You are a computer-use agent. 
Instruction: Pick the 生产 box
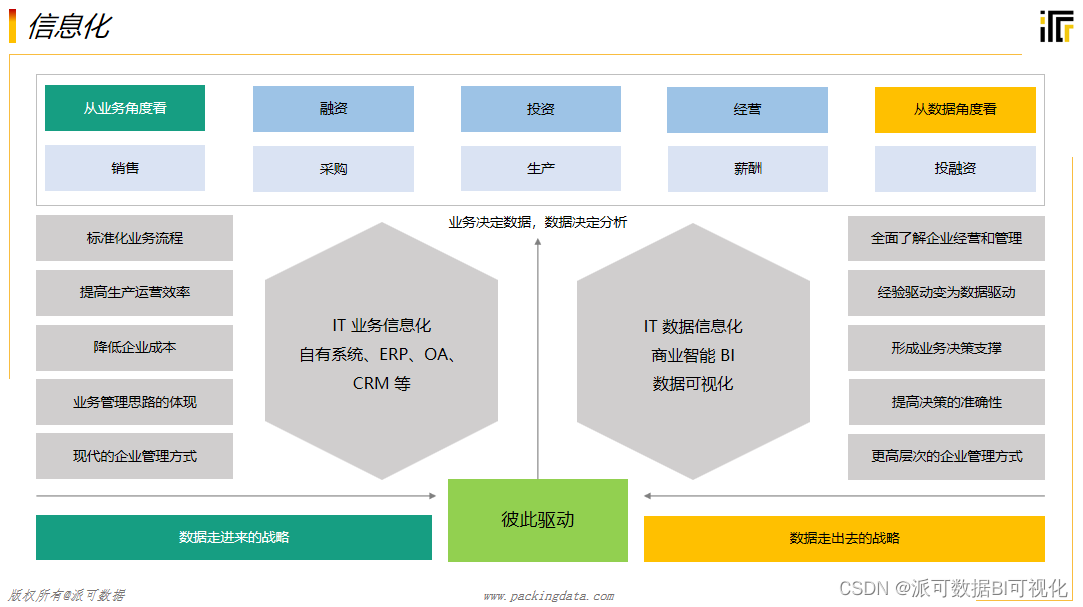click(541, 168)
